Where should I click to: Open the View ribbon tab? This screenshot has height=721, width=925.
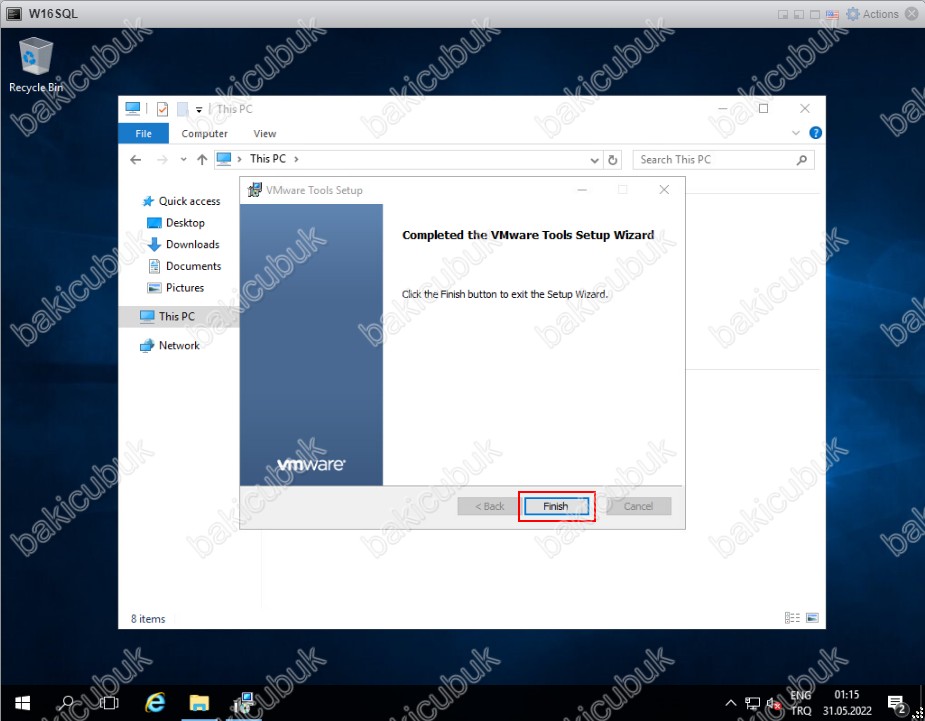pos(264,133)
